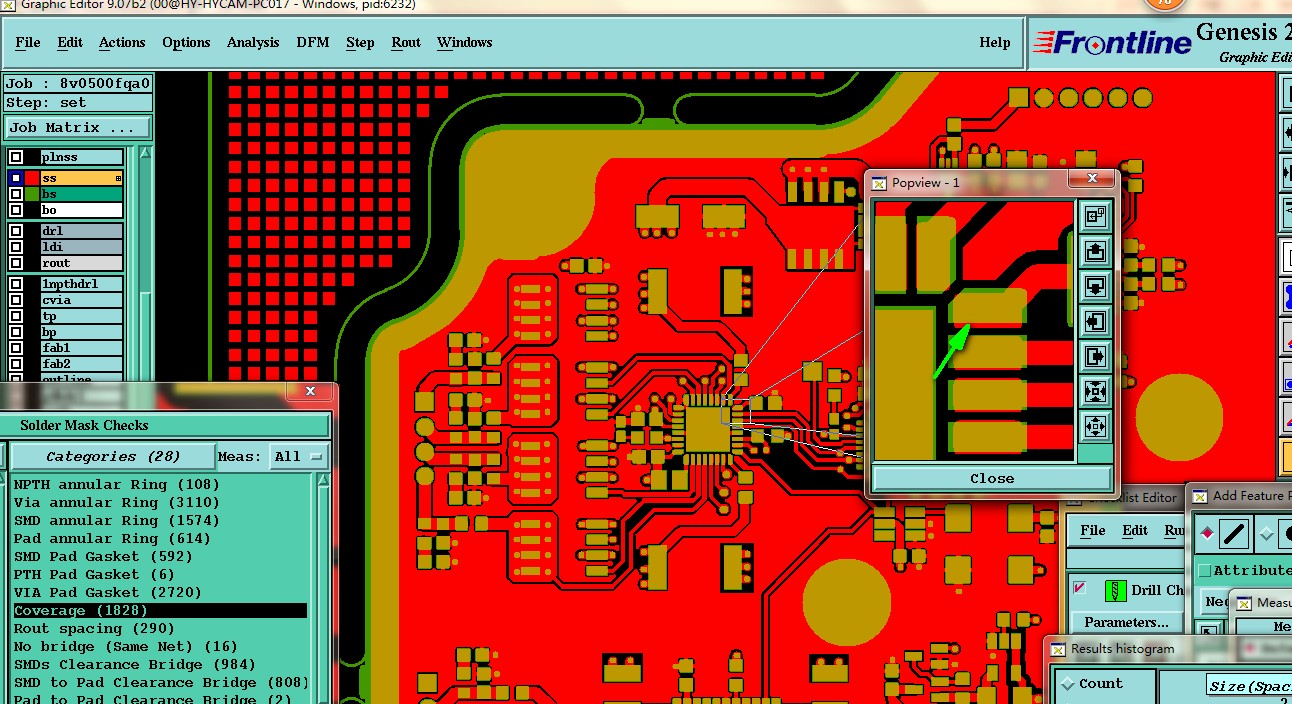Pan the Popview down with down-arrow icon
This screenshot has height=704, width=1292.
click(x=1095, y=286)
